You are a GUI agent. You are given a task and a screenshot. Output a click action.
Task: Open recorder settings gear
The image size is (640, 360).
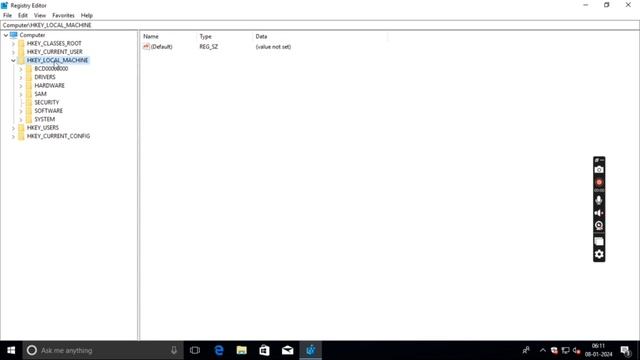click(x=599, y=254)
